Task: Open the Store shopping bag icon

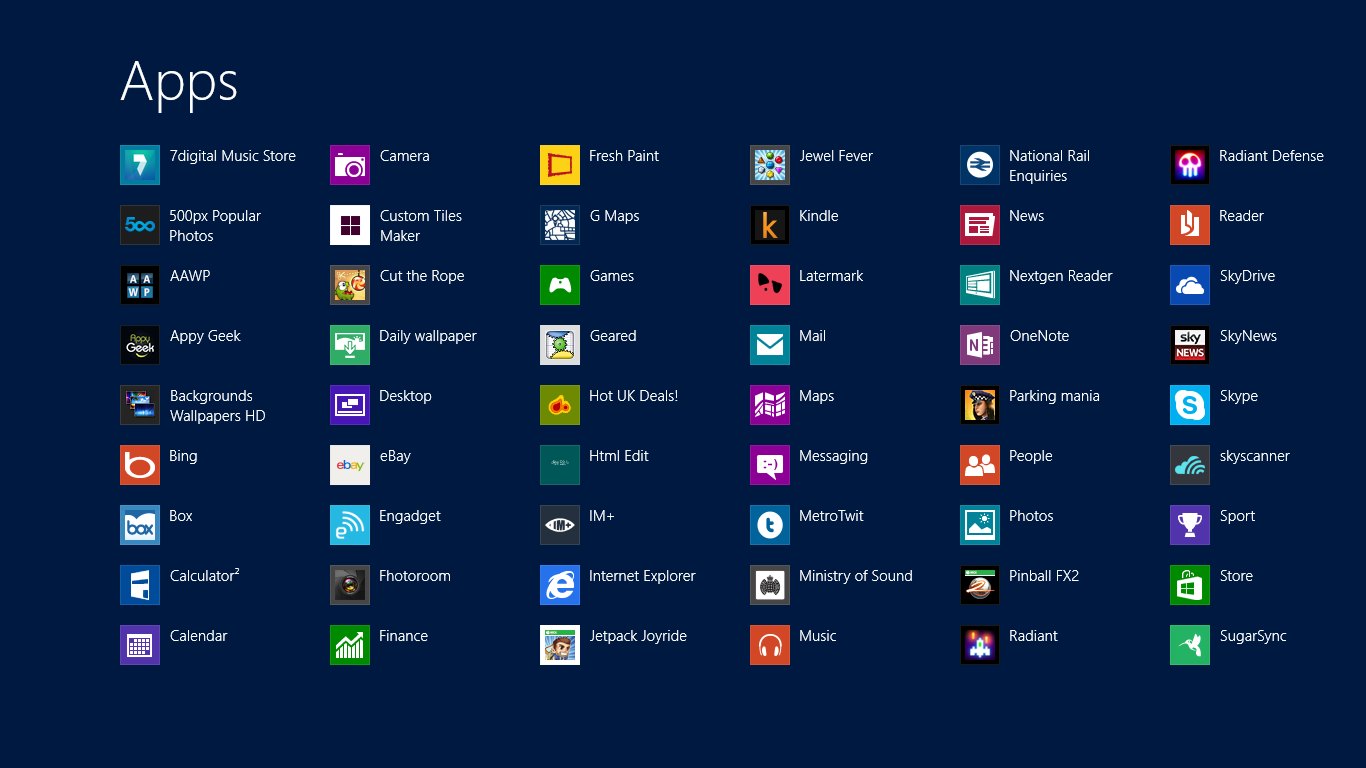Action: click(x=1190, y=585)
